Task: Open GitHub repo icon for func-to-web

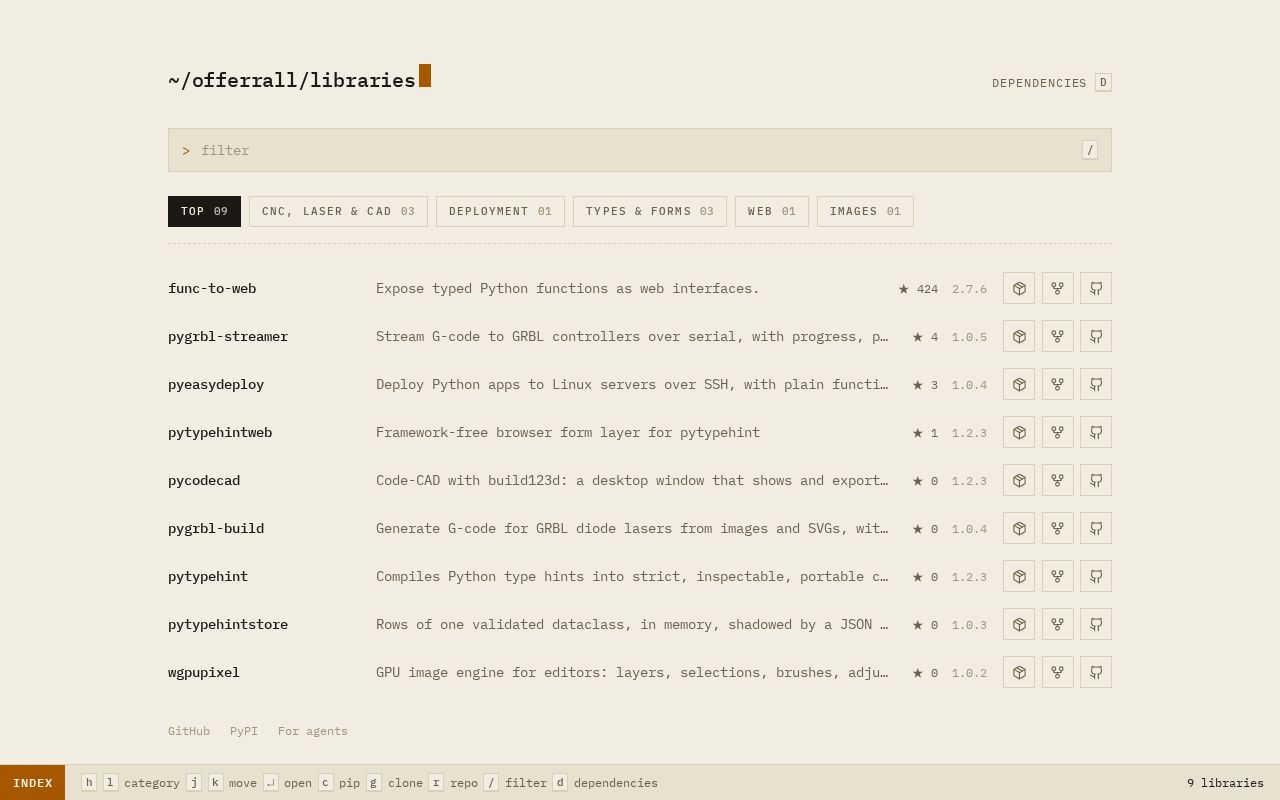Action: click(x=1096, y=288)
